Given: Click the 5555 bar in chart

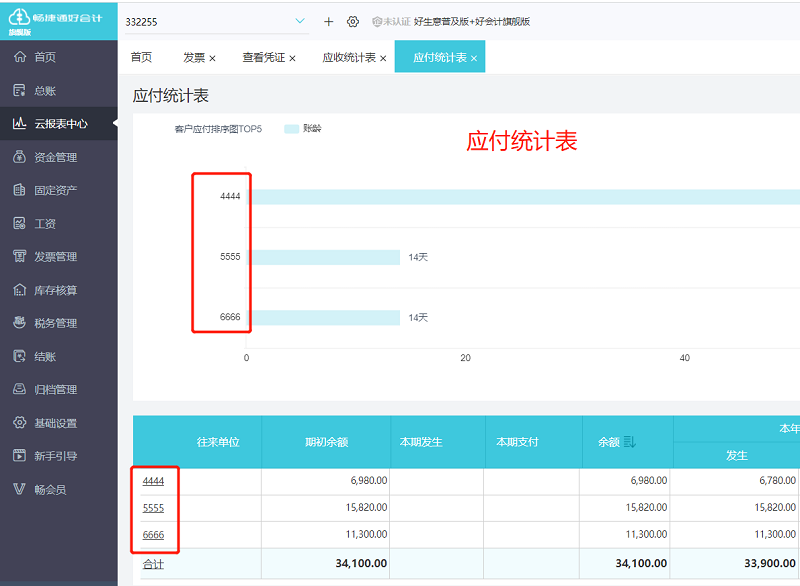Looking at the screenshot, I should [324, 257].
